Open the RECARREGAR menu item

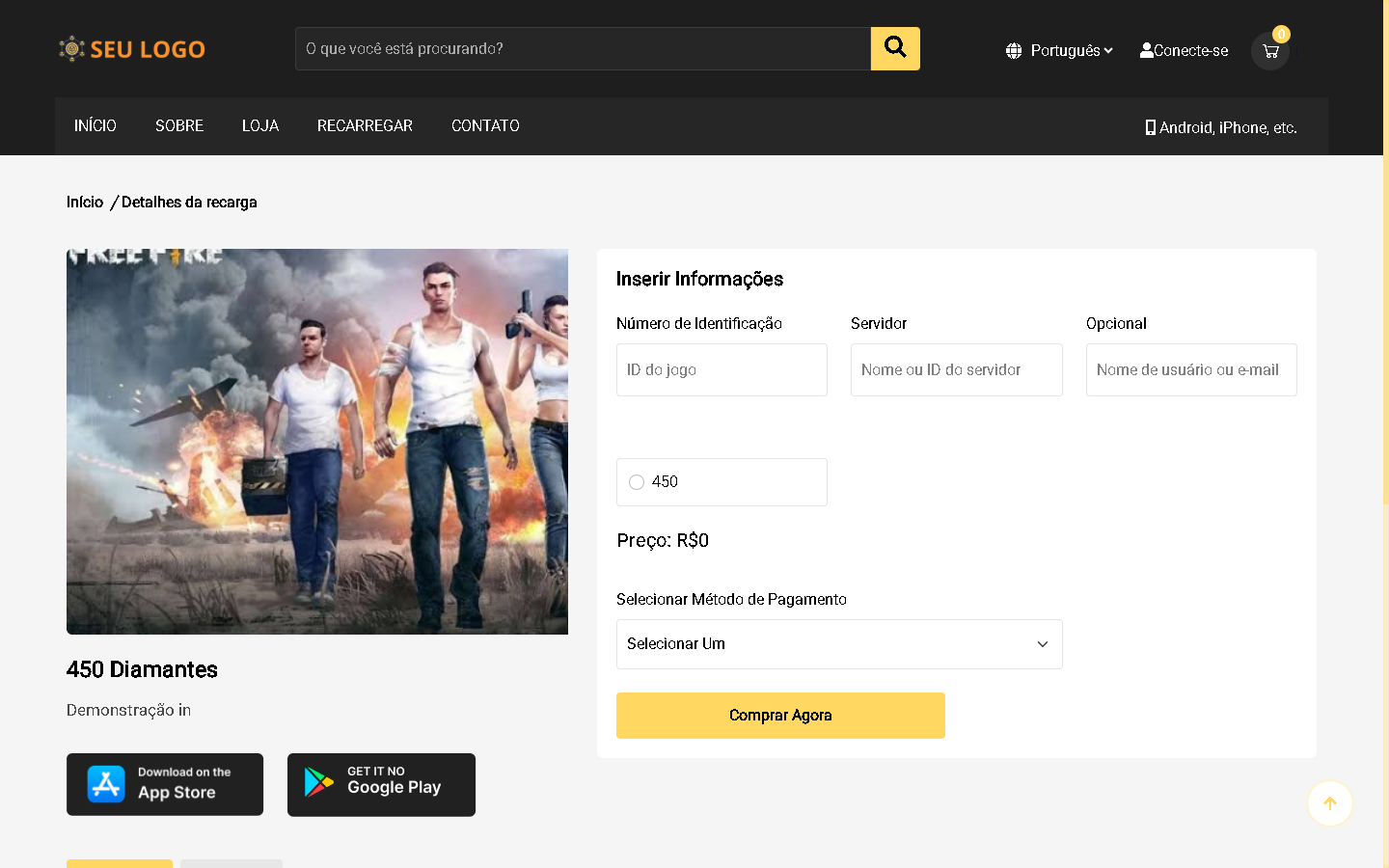[x=365, y=125]
